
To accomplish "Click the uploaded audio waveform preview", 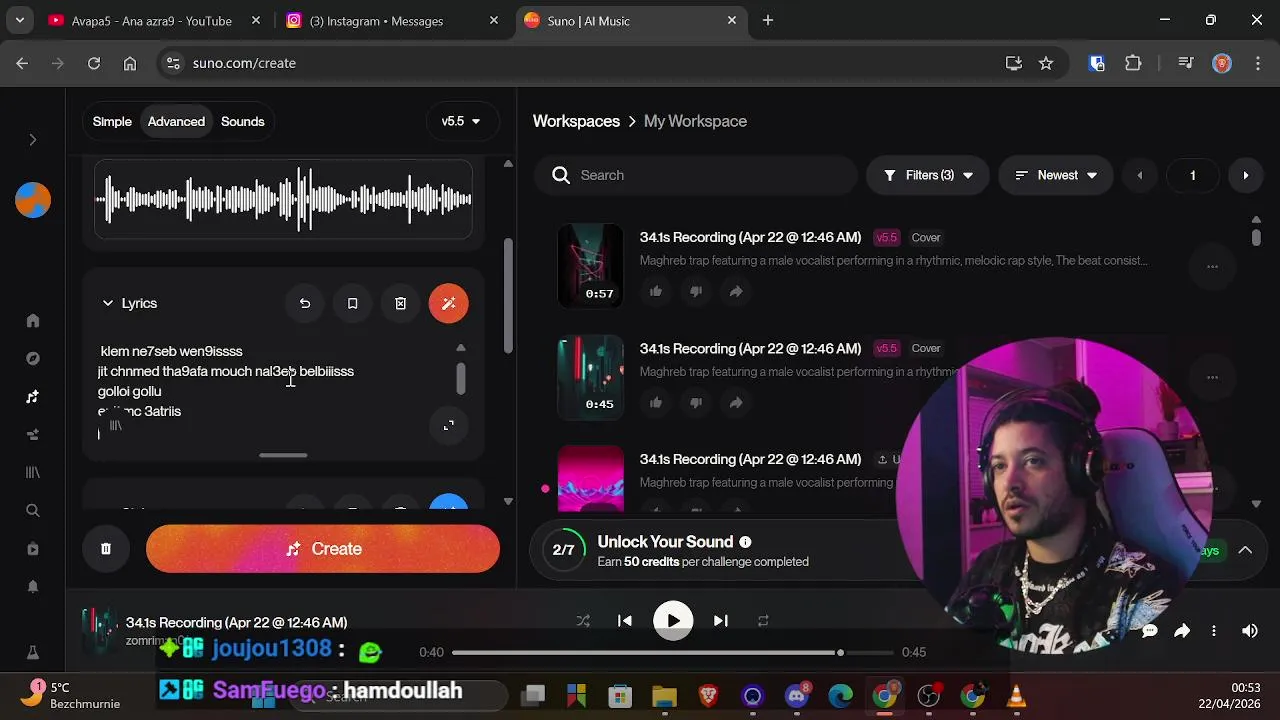I will click(283, 199).
